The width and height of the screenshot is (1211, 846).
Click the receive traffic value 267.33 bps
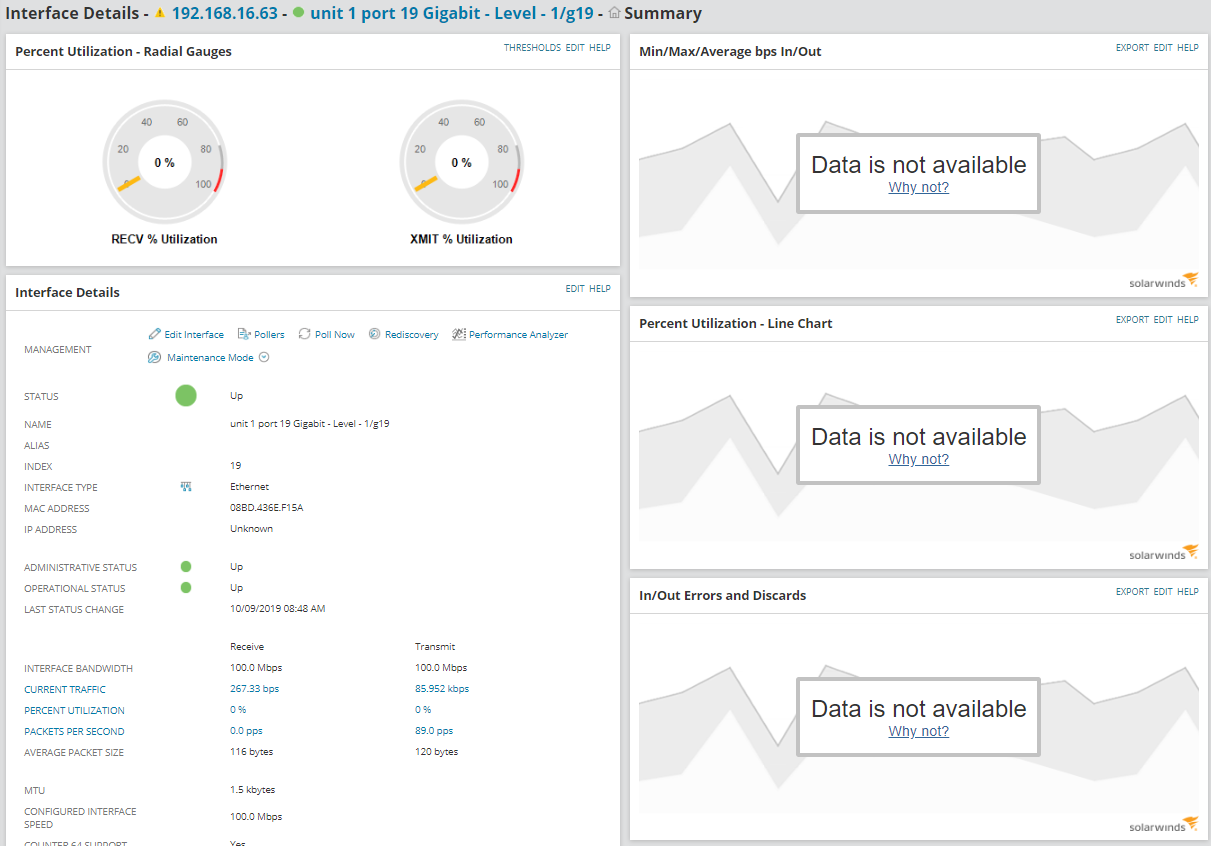[254, 689]
